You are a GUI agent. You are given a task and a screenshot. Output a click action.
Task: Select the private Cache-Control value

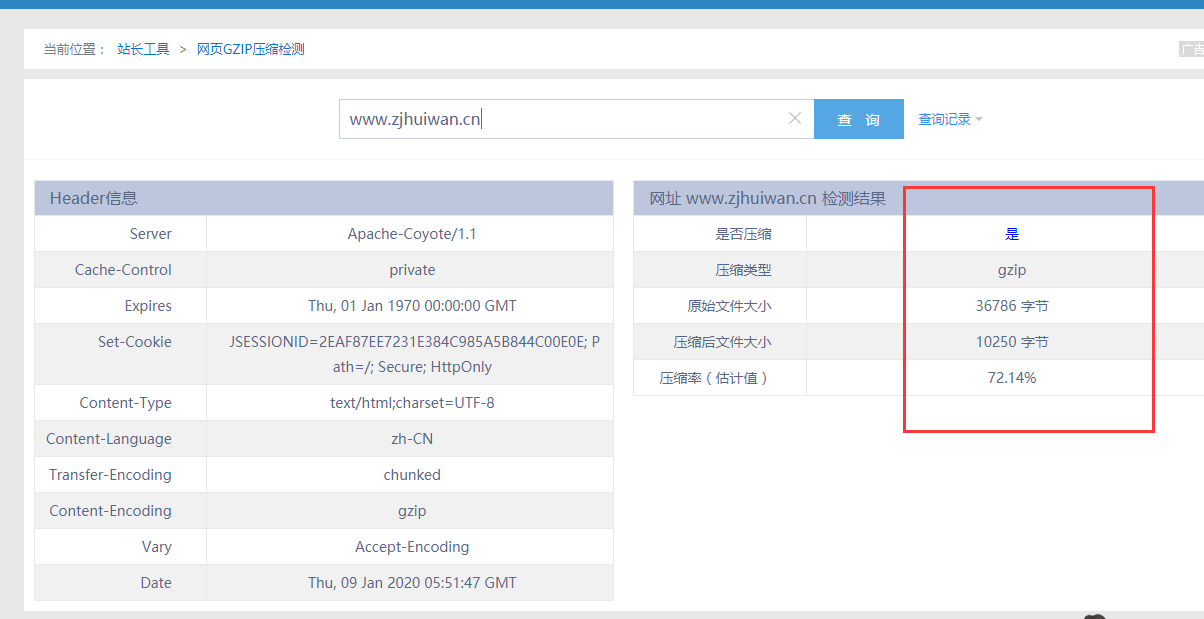[412, 270]
